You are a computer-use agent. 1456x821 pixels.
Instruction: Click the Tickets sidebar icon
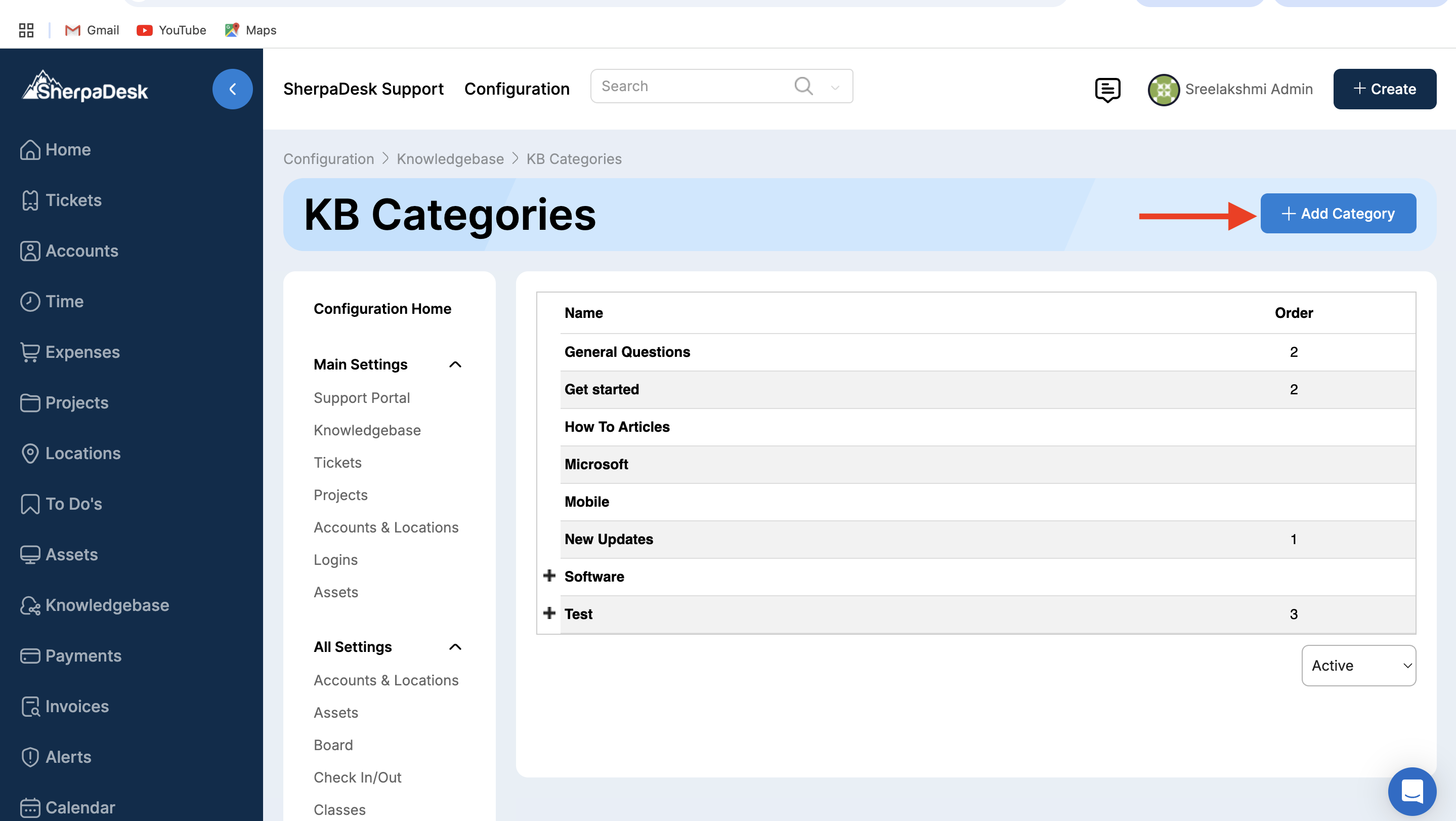[30, 200]
